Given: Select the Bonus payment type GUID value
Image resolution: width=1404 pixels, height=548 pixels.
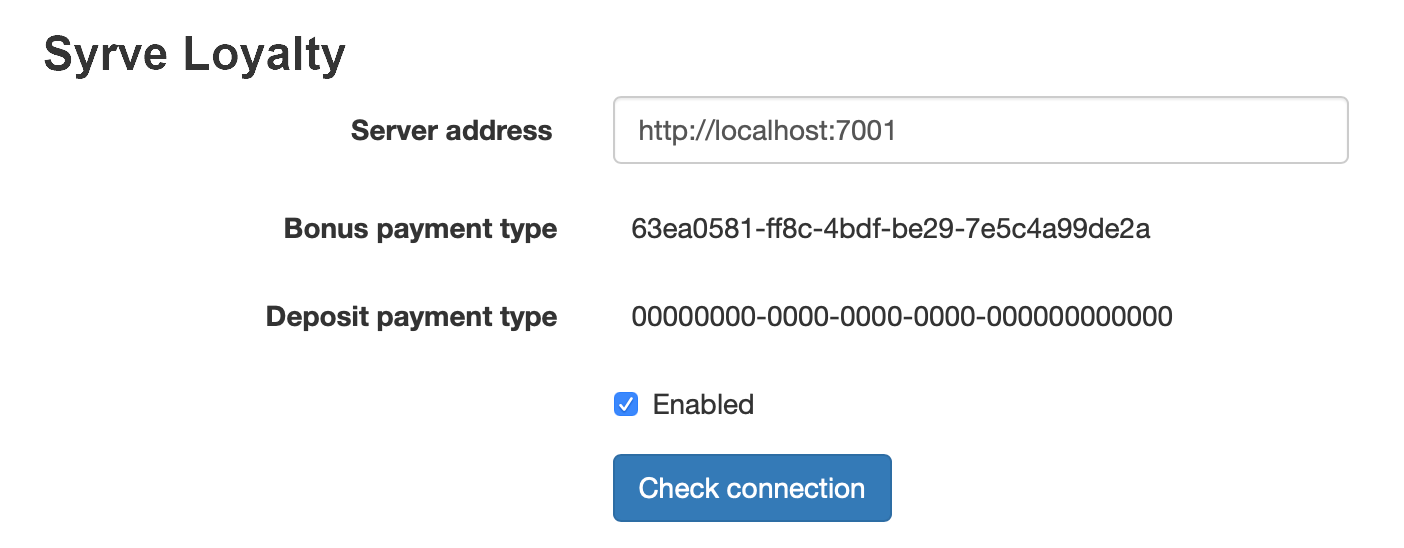Looking at the screenshot, I should (891, 229).
